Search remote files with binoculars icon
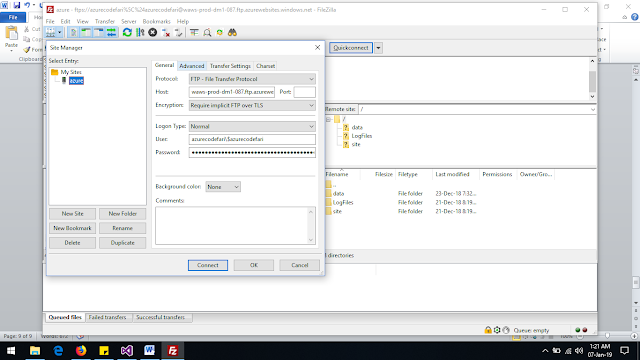The width and height of the screenshot is (640, 360). coord(232,32)
